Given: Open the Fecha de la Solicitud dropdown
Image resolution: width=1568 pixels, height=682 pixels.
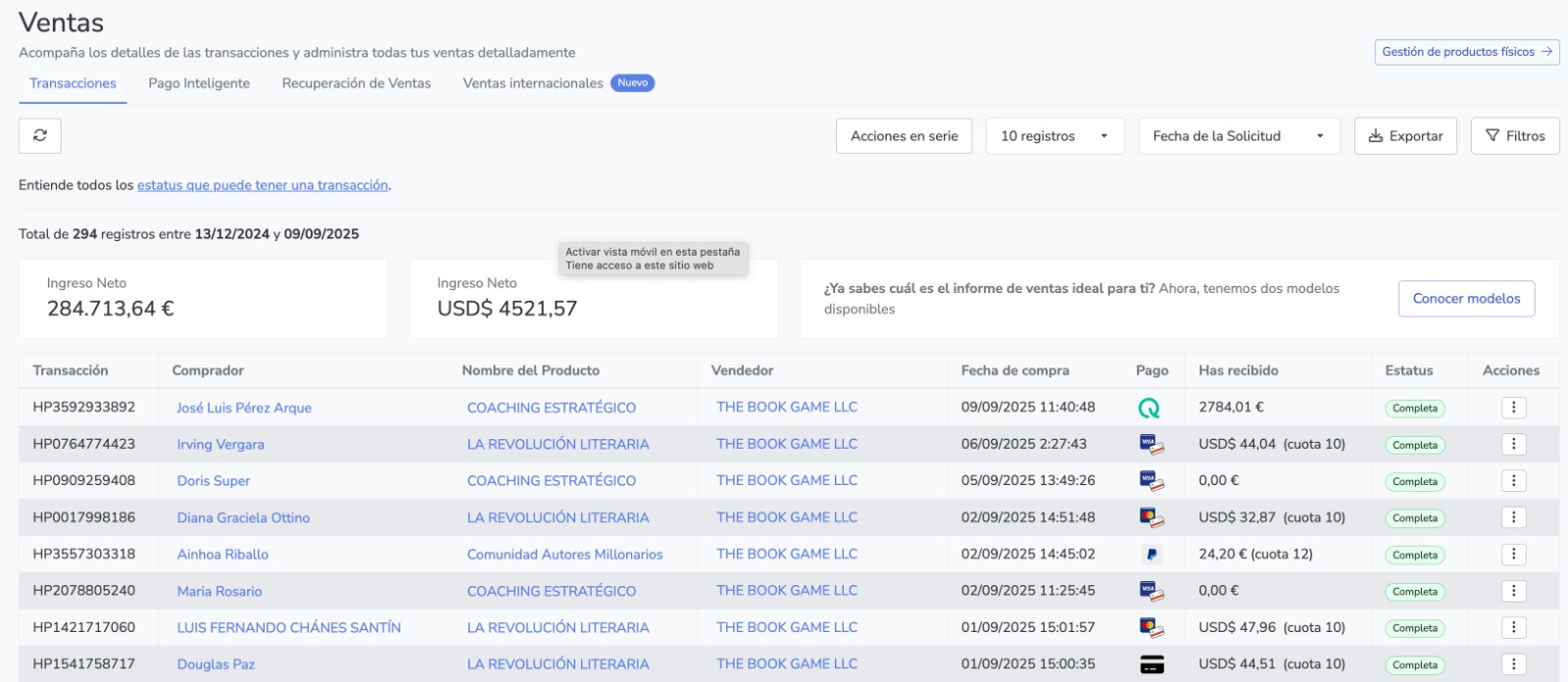Looking at the screenshot, I should [1239, 136].
